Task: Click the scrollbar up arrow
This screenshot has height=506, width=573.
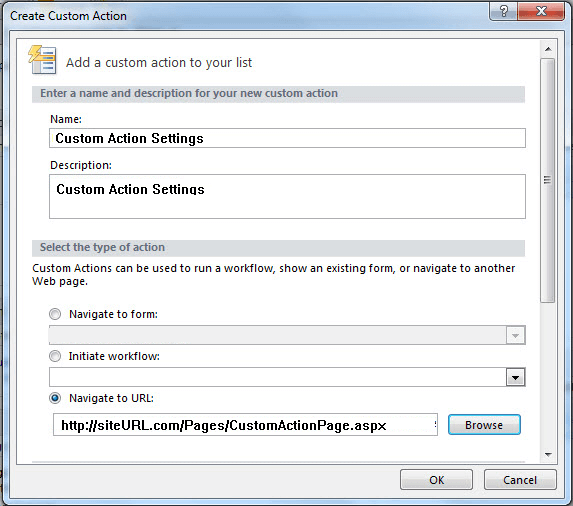Action: coord(548,49)
